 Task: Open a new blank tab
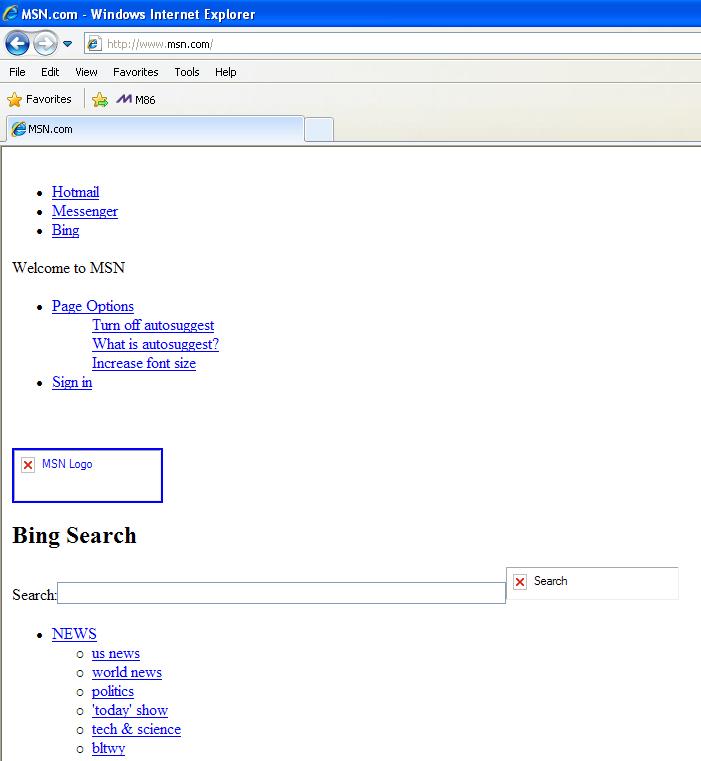(318, 129)
